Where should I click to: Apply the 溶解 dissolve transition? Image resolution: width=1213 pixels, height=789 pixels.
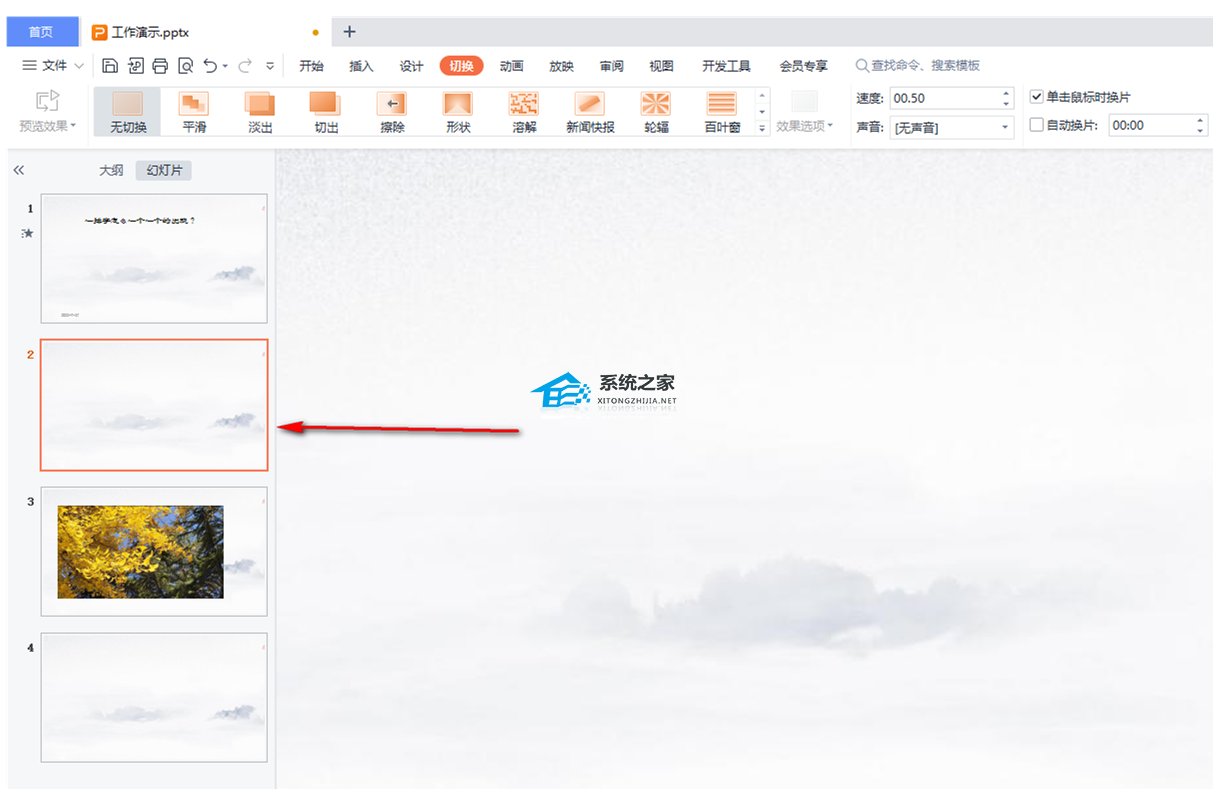524,112
